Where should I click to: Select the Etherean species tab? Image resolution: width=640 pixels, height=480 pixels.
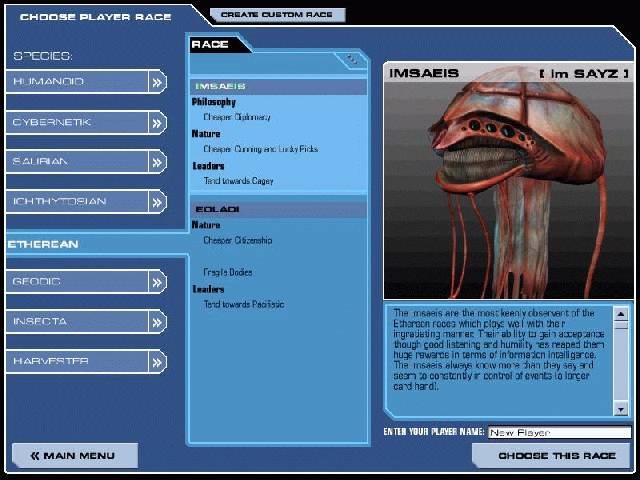click(44, 243)
